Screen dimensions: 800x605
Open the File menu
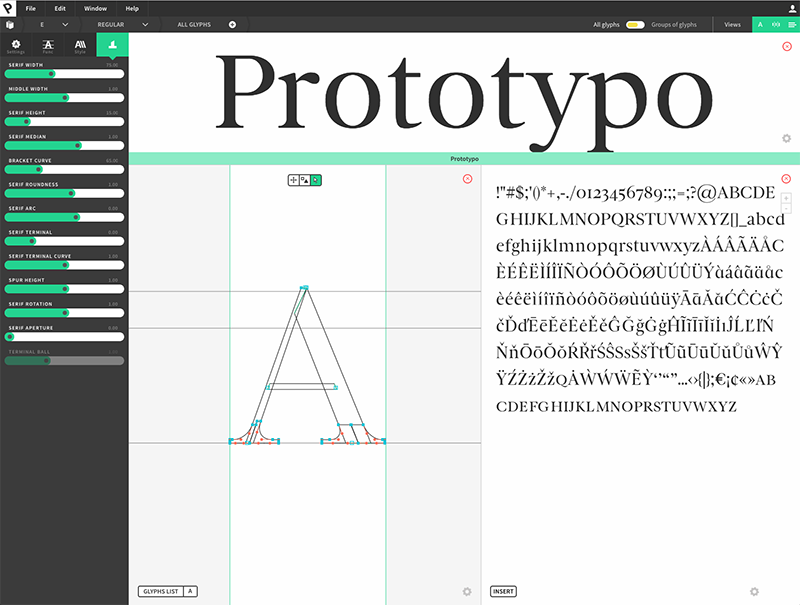tap(31, 8)
